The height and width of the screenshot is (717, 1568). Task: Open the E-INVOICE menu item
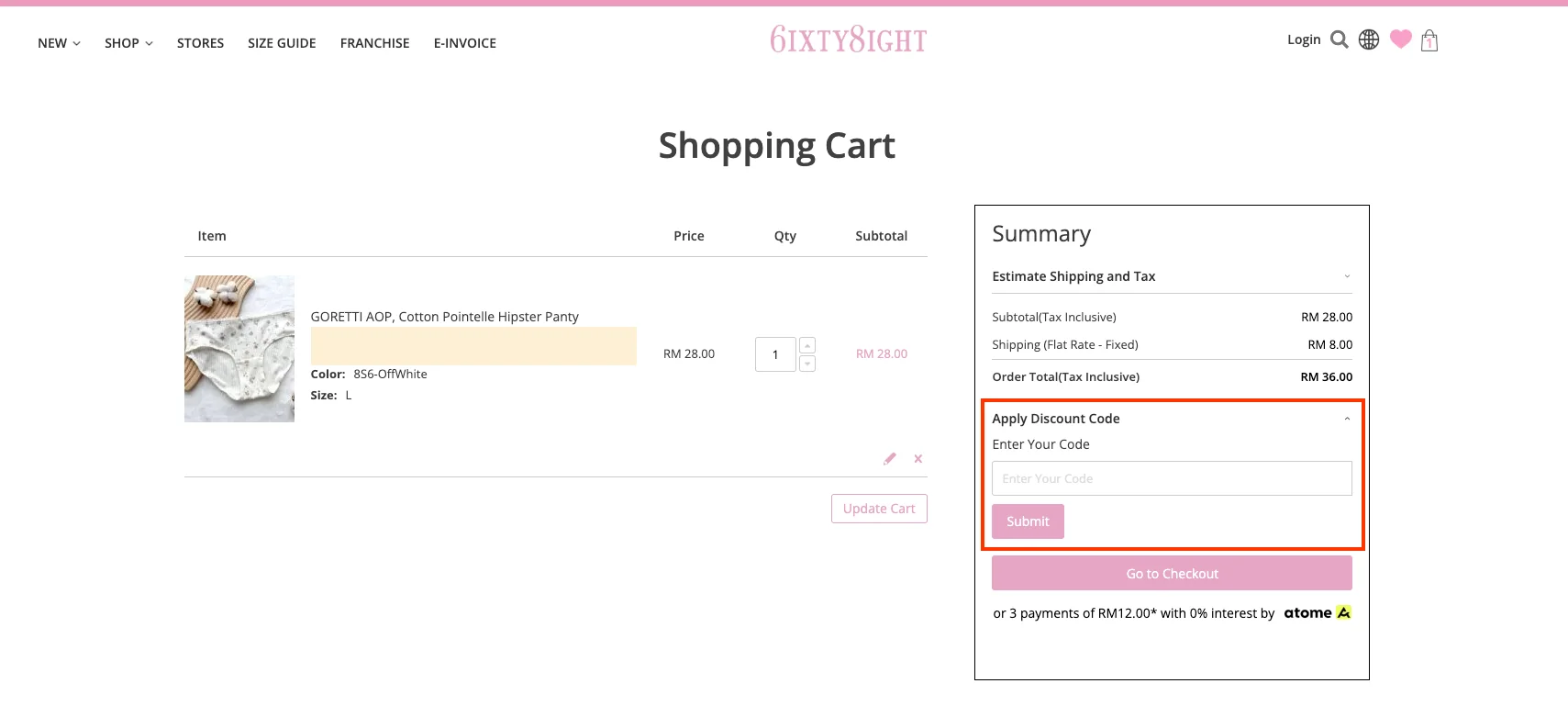[x=465, y=43]
